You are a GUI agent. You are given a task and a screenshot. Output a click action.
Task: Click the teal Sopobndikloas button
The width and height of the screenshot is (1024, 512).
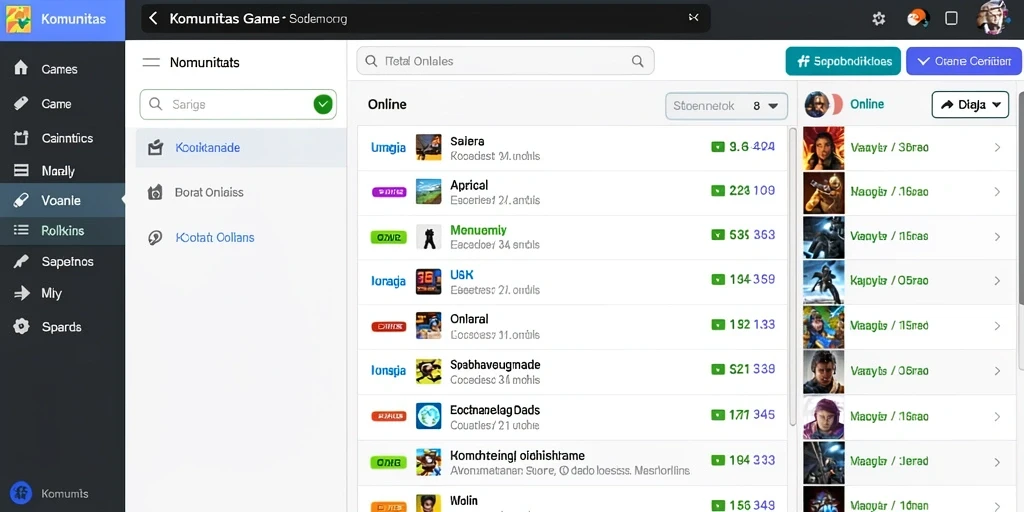843,61
